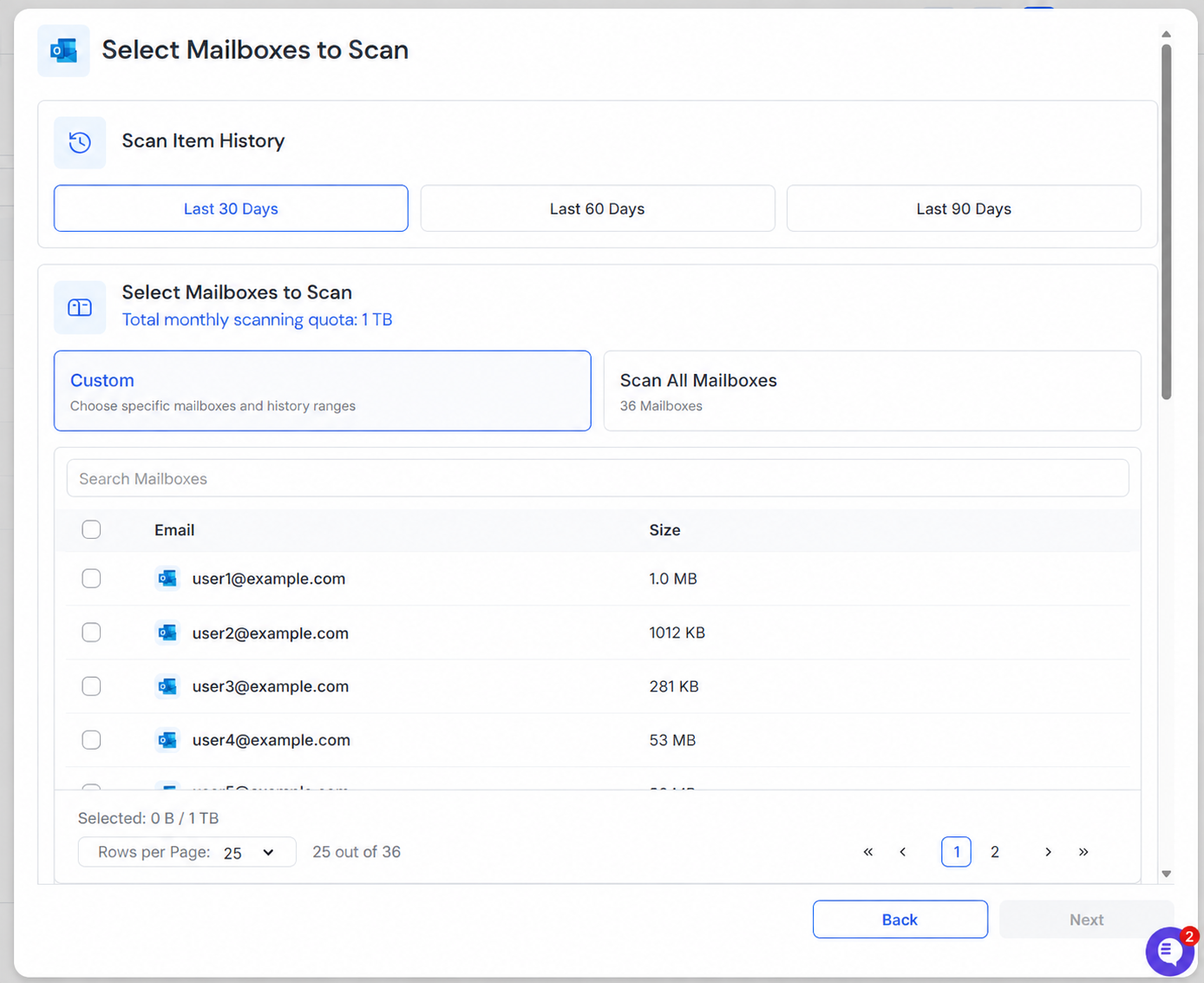
Task: Choose the Scan All Mailboxes option
Action: click(873, 390)
